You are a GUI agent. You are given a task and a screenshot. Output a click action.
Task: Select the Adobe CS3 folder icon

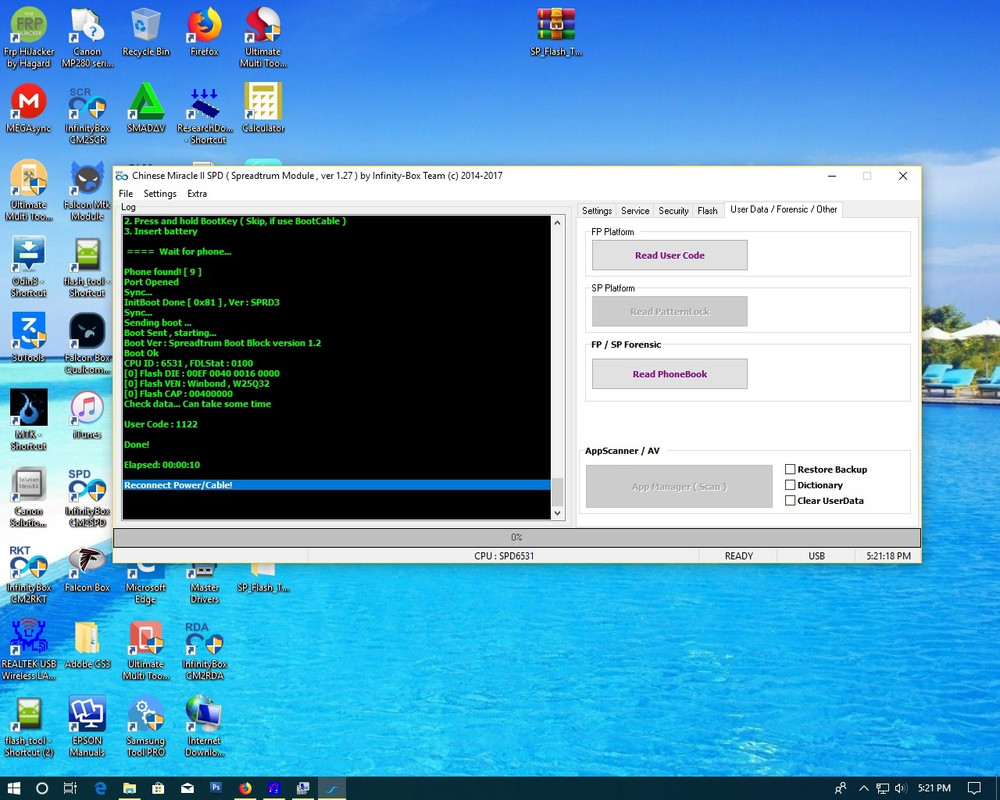(87, 644)
